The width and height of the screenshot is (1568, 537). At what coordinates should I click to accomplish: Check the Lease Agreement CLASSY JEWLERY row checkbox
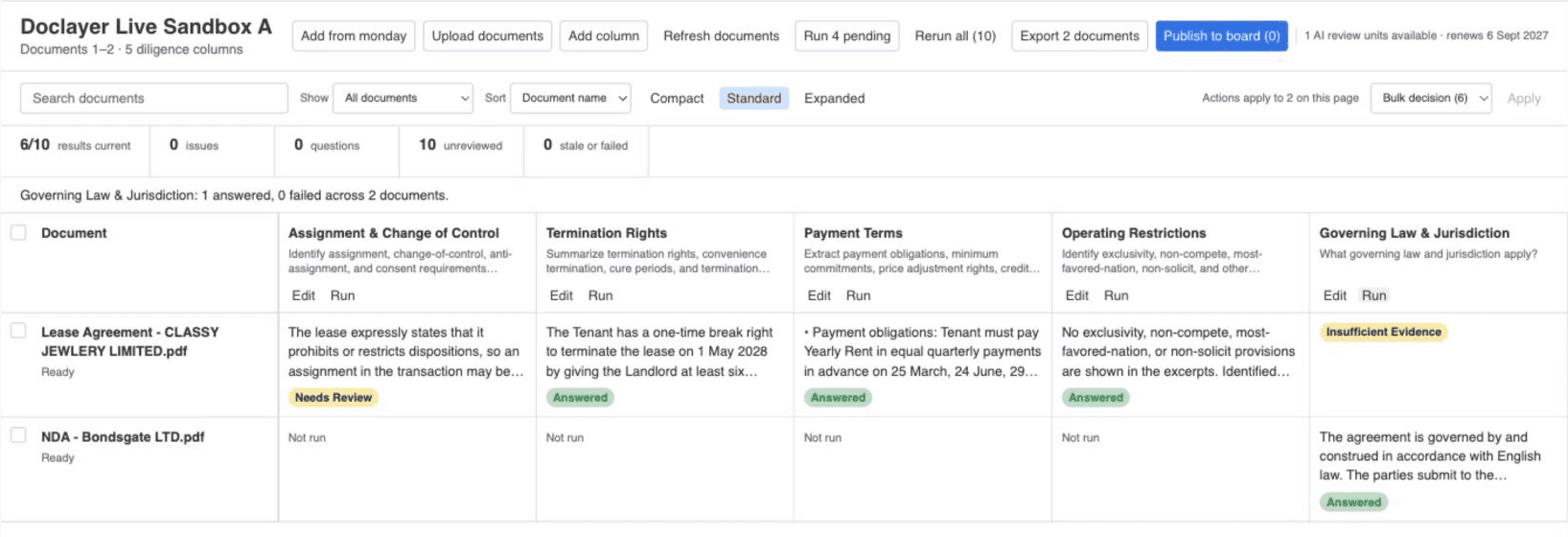(18, 331)
